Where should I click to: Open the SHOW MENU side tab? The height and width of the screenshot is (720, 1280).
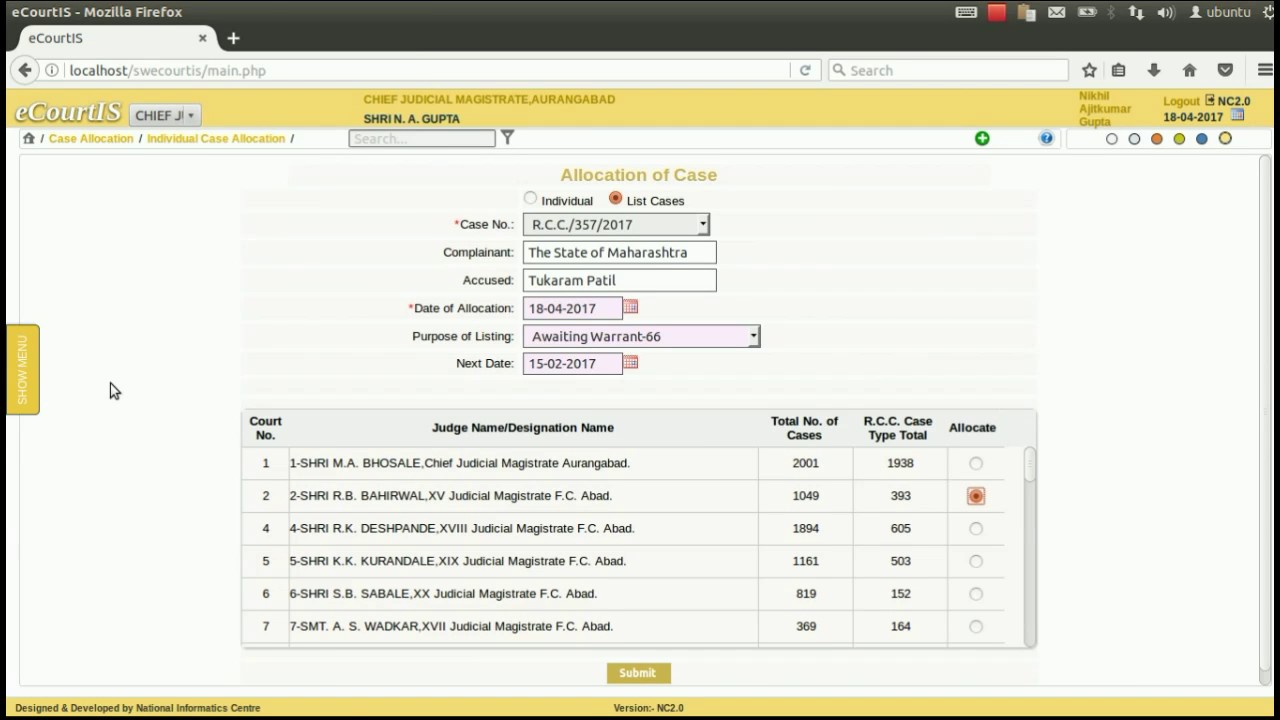pyautogui.click(x=22, y=369)
